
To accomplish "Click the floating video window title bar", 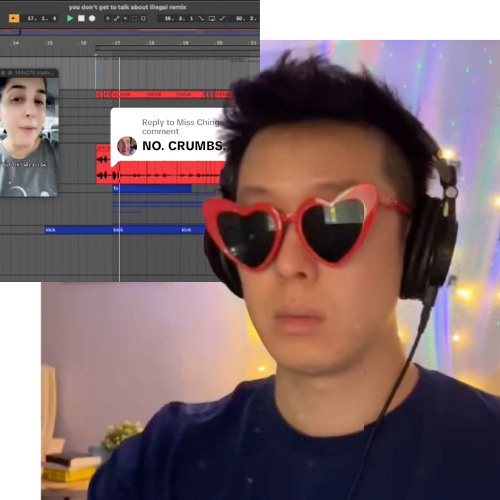I will click(29, 73).
